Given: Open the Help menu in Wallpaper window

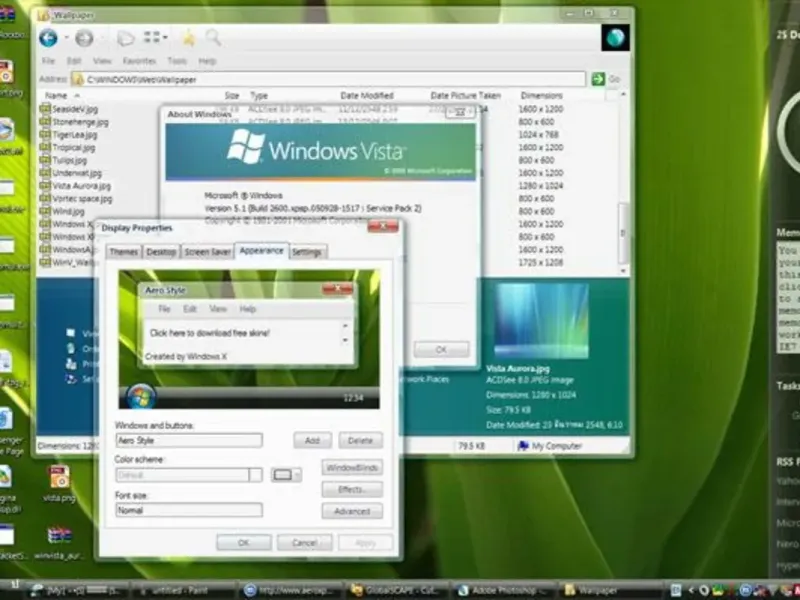Looking at the screenshot, I should 207,61.
